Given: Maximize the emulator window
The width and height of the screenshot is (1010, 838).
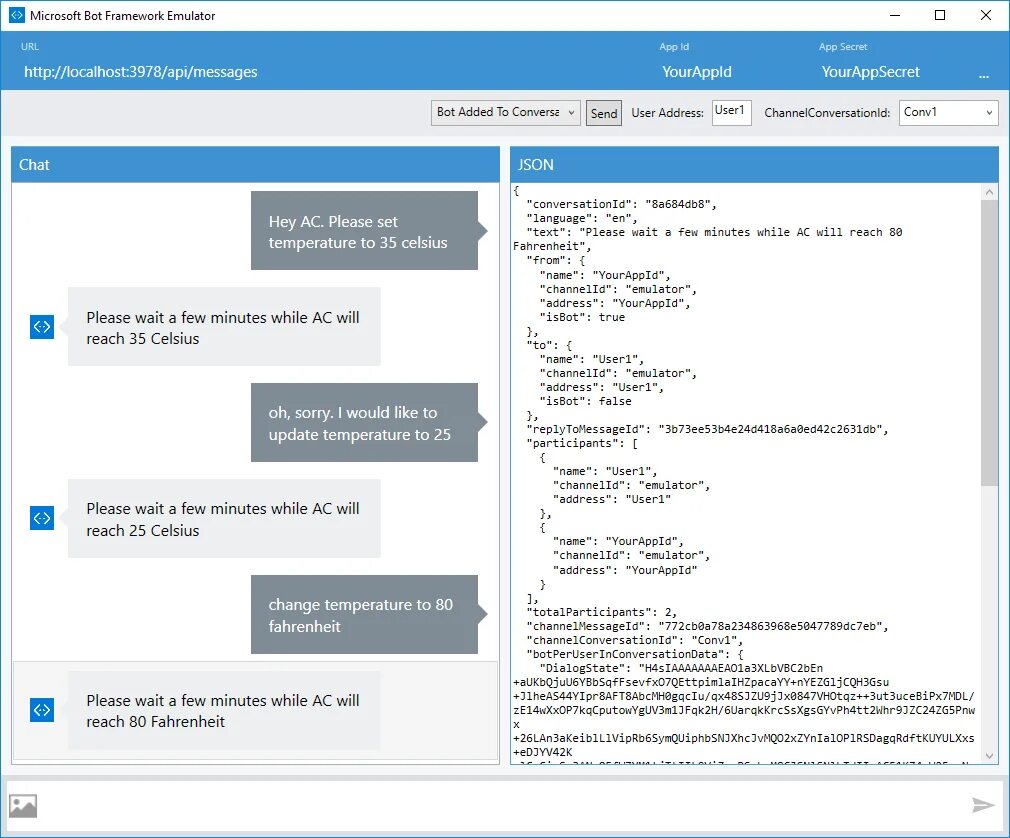Looking at the screenshot, I should (940, 15).
